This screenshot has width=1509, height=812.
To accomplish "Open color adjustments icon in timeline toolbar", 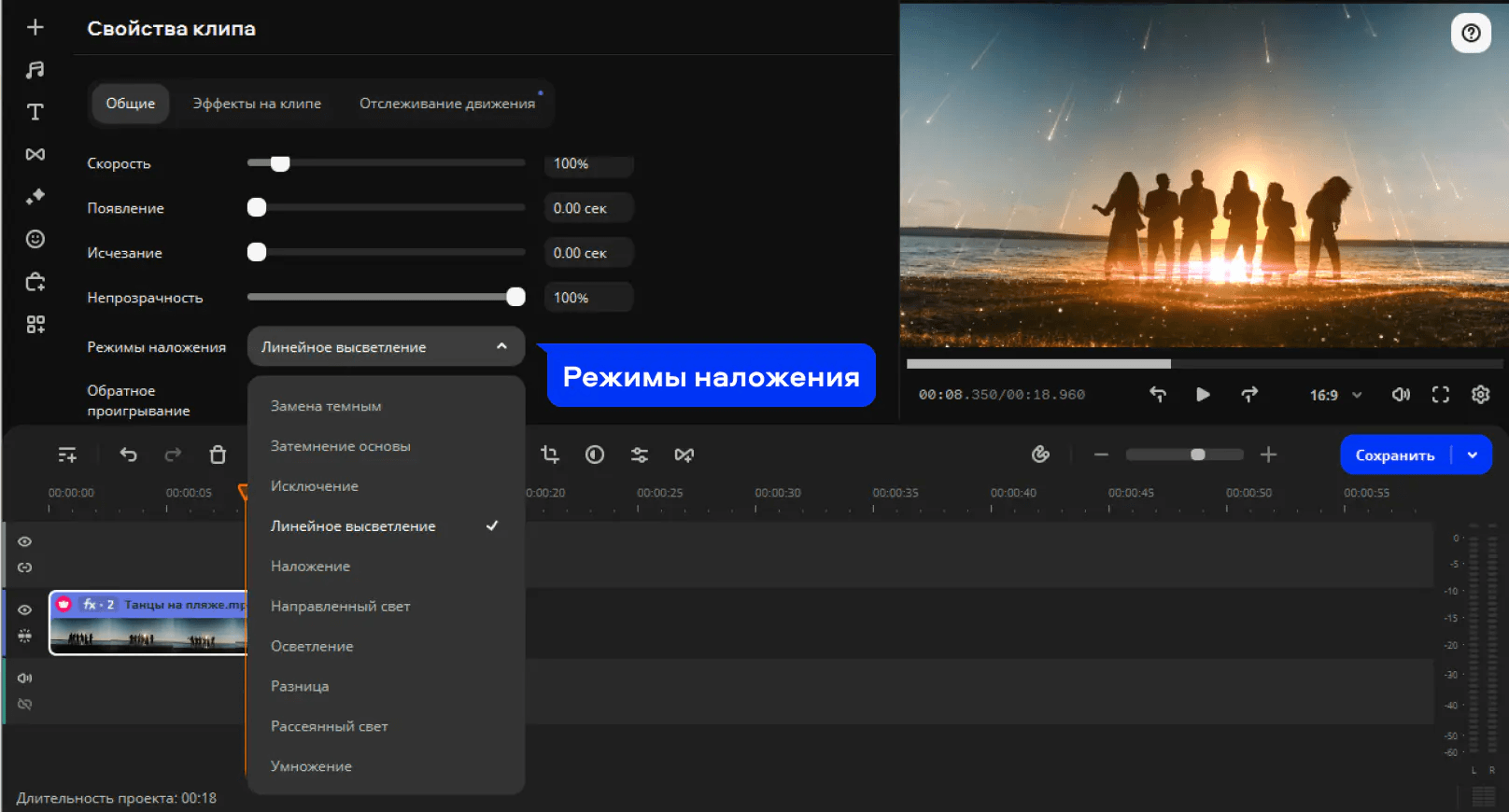I will tap(595, 455).
